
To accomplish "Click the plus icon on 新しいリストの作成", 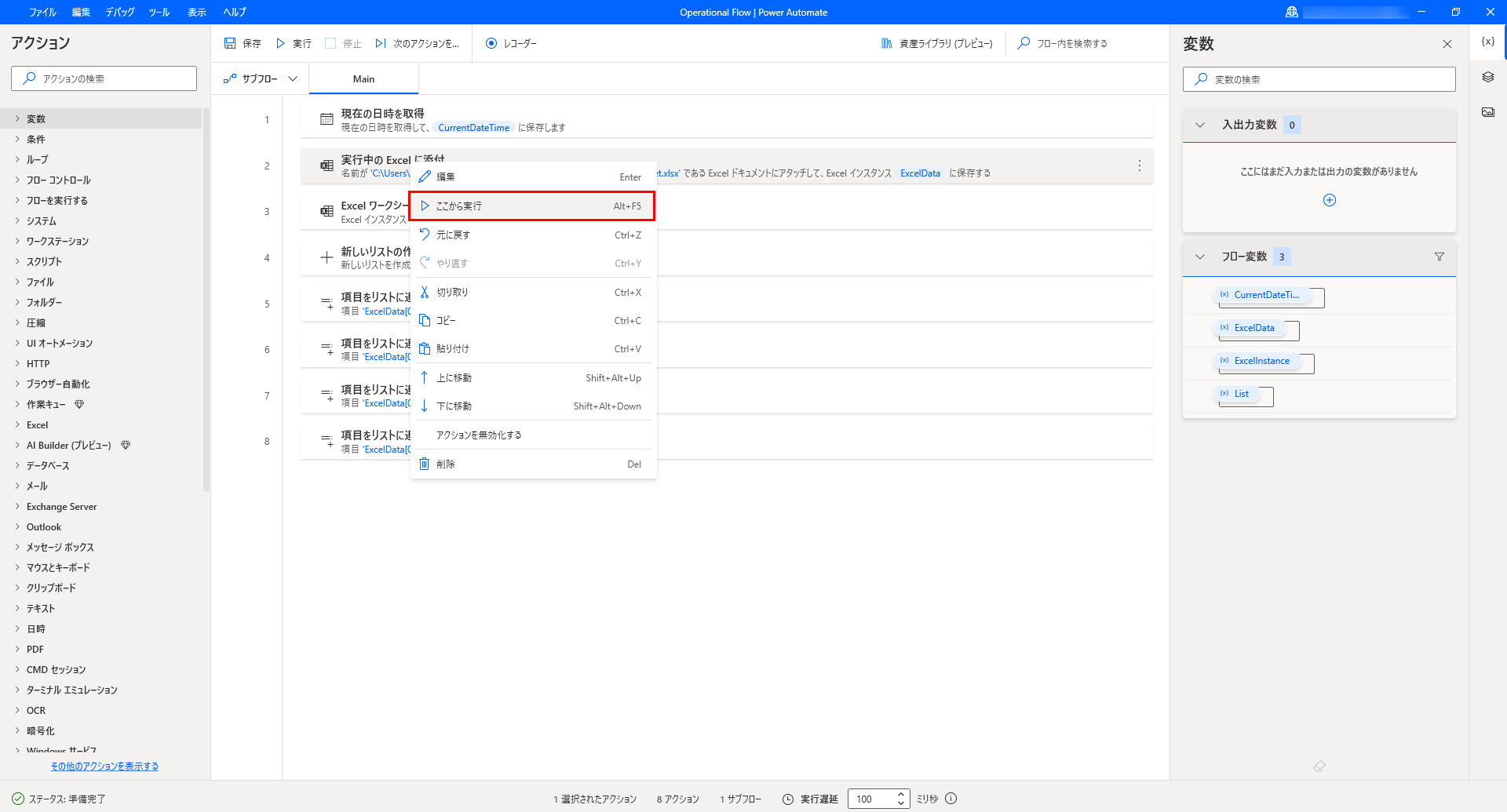I will [x=327, y=257].
